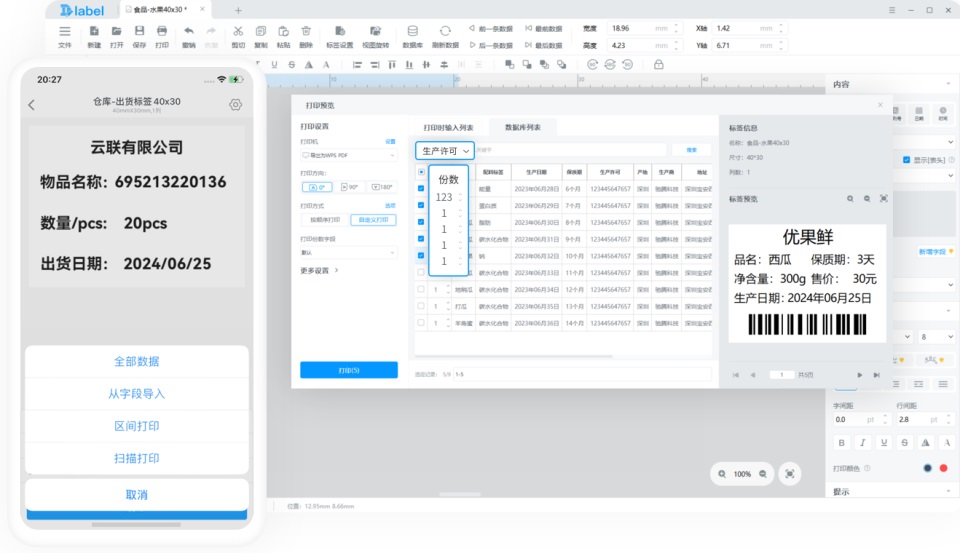
Task: Open 标签设置 label settings icon
Action: coord(340,31)
